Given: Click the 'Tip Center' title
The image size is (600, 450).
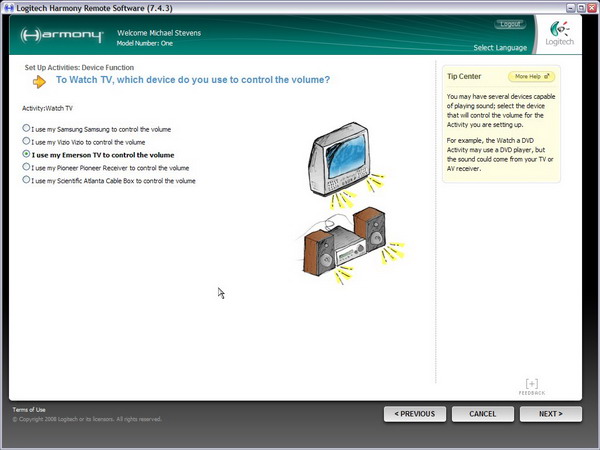Looking at the screenshot, I should (464, 76).
